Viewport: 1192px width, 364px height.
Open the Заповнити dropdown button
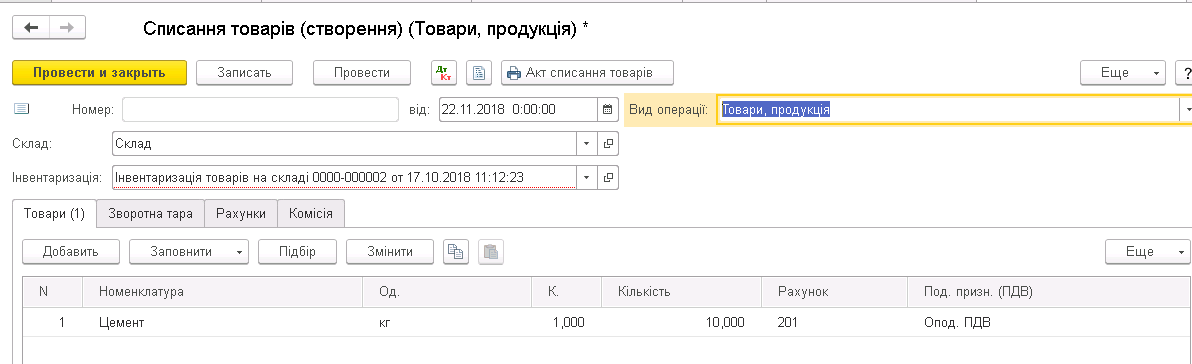[x=189, y=252]
